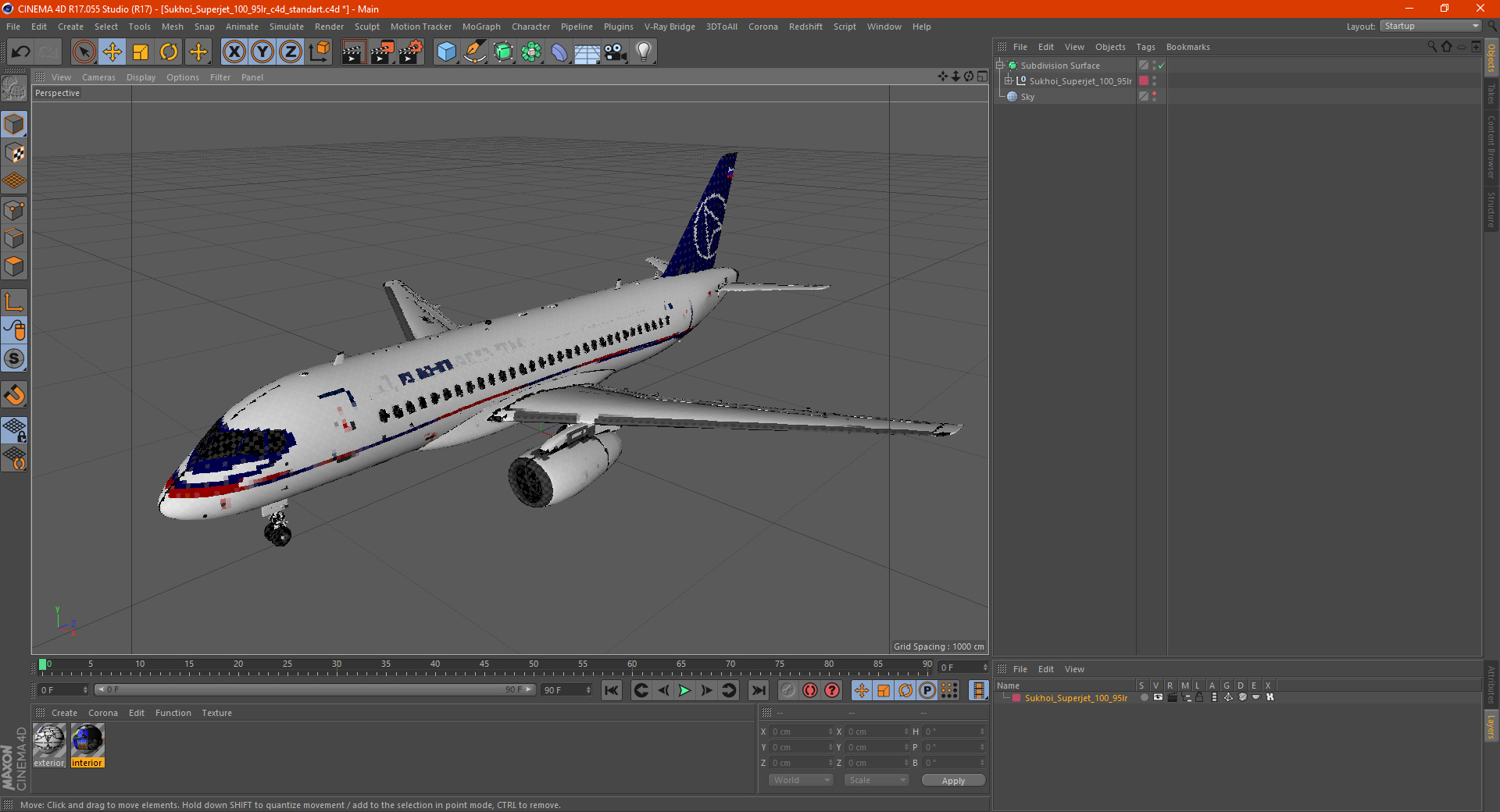The height and width of the screenshot is (812, 1500).
Task: Add a light object bulb icon
Action: (x=644, y=52)
